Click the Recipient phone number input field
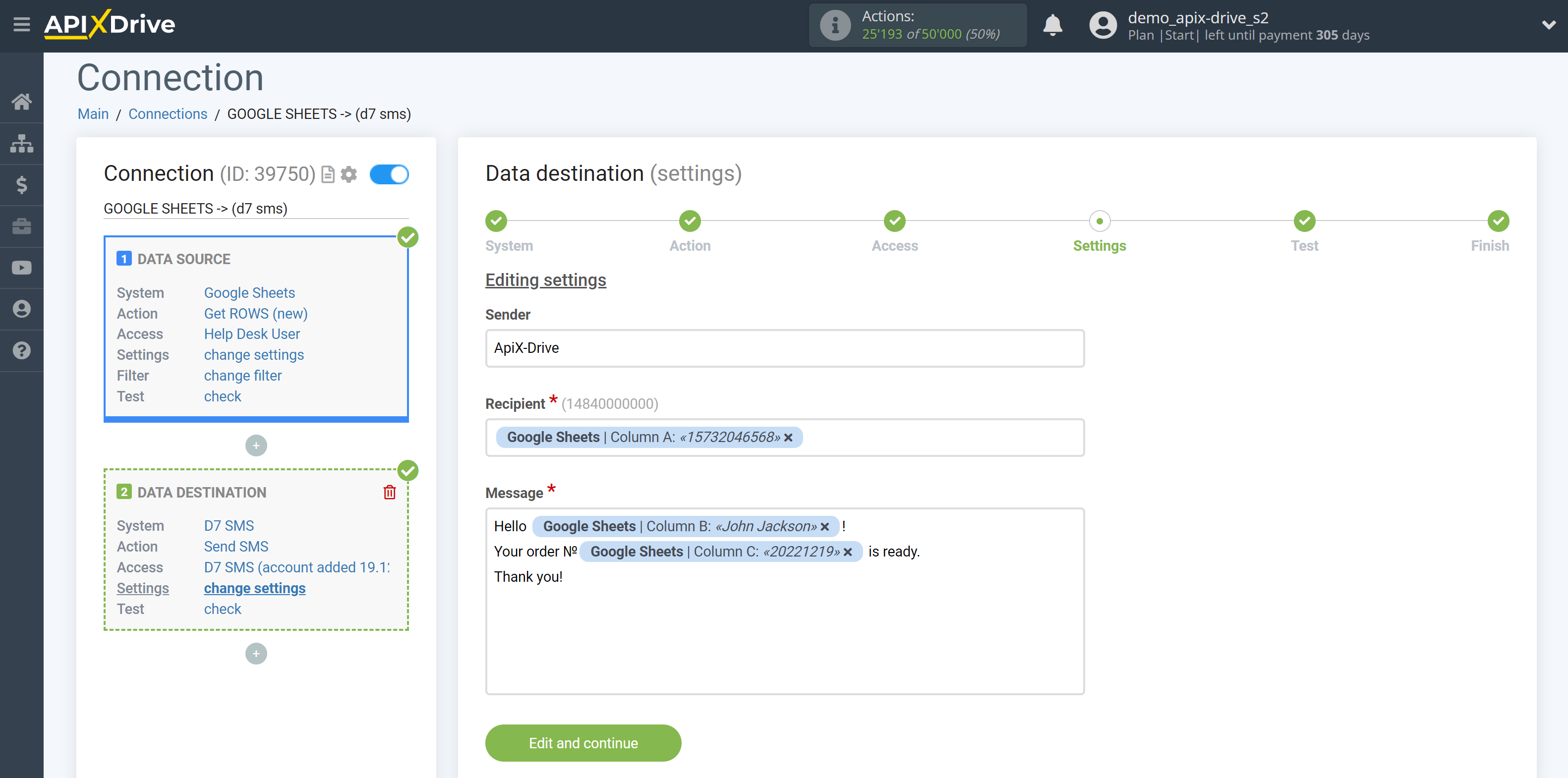The image size is (1568, 778). point(784,437)
